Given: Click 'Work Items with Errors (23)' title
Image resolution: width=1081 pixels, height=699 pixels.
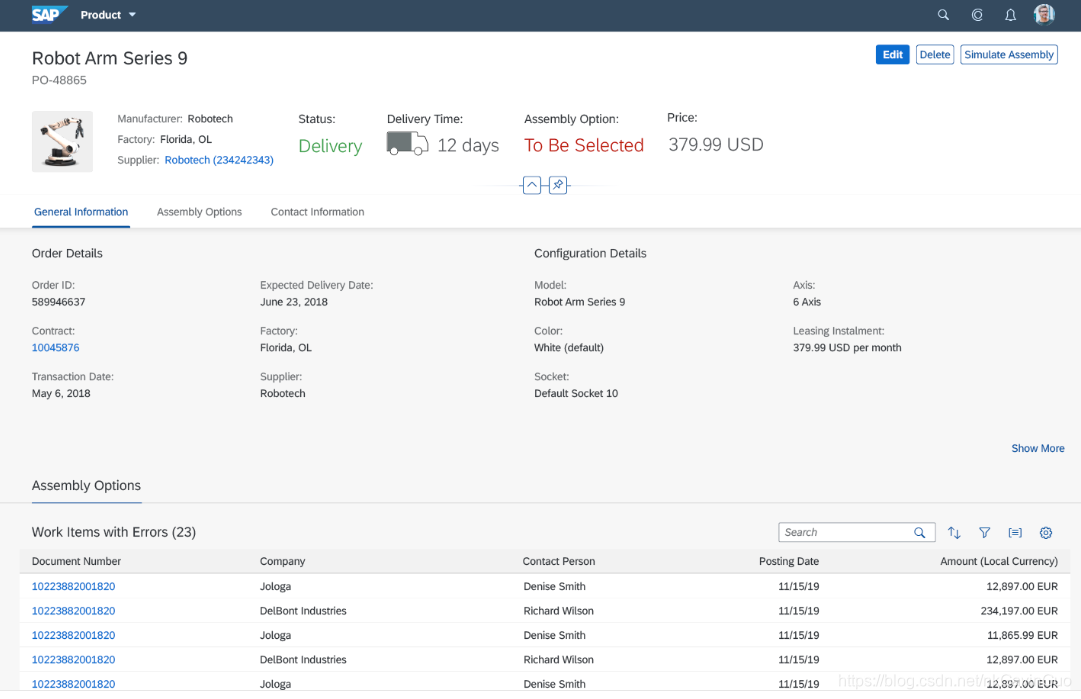Looking at the screenshot, I should [114, 532].
